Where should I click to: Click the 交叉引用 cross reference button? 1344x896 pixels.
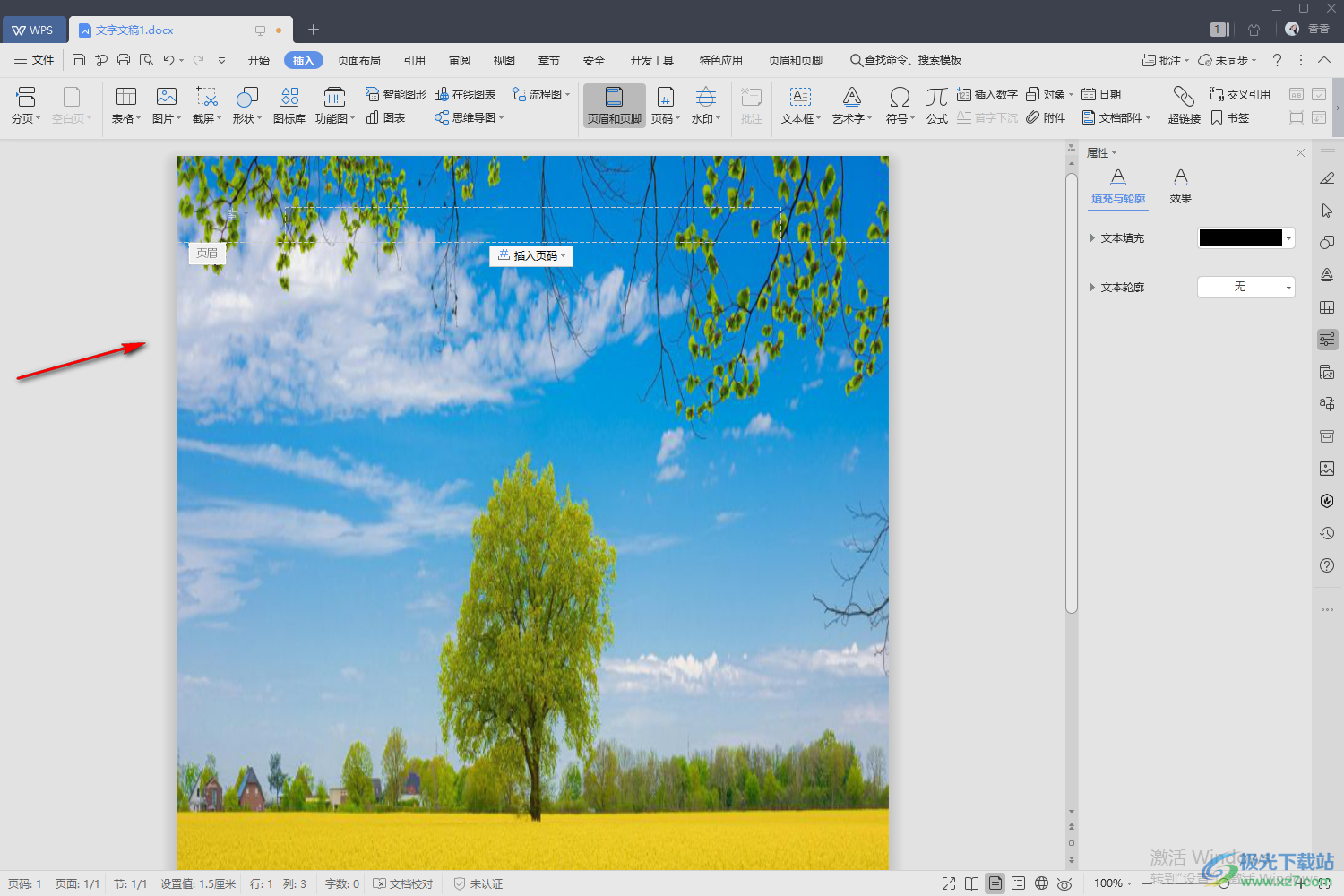click(1239, 94)
